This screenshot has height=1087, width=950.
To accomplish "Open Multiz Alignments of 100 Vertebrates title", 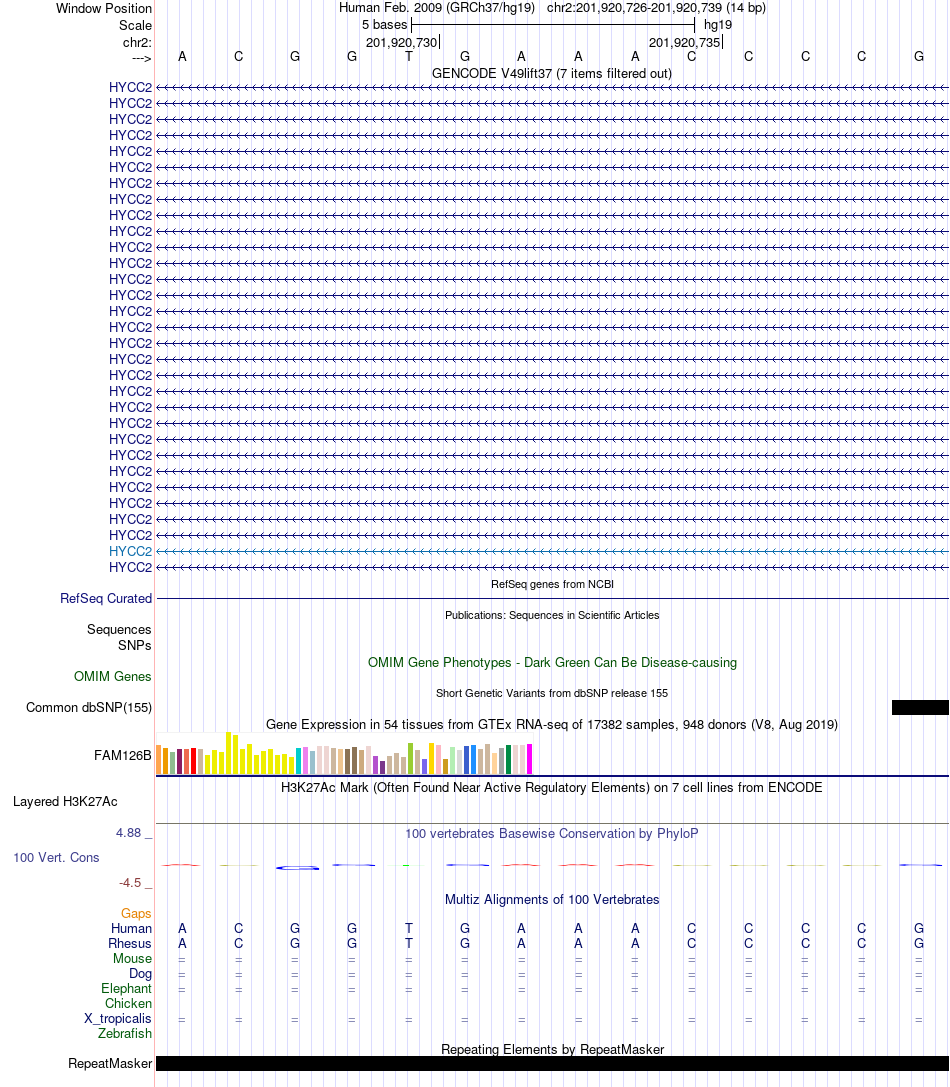I will 552,899.
